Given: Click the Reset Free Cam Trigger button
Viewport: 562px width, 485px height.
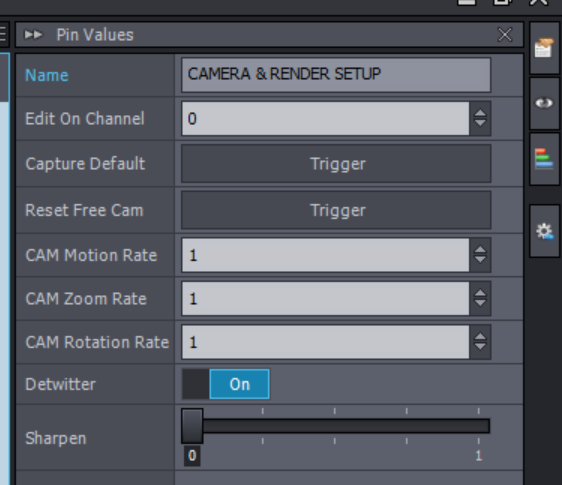Looking at the screenshot, I should pyautogui.click(x=336, y=210).
